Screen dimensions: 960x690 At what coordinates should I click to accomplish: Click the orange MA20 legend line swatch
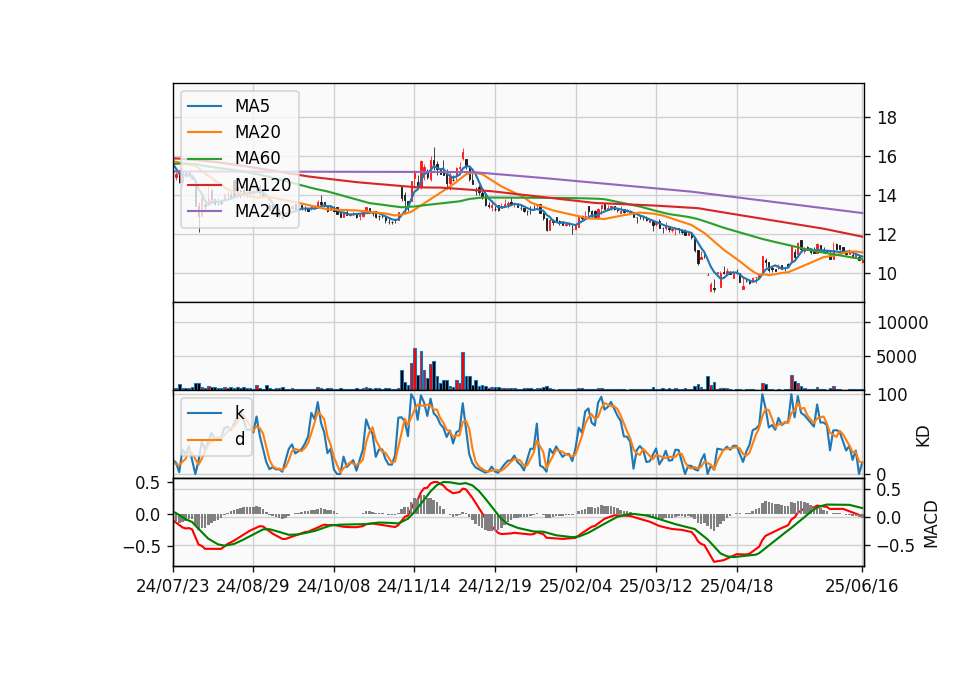click(x=204, y=132)
